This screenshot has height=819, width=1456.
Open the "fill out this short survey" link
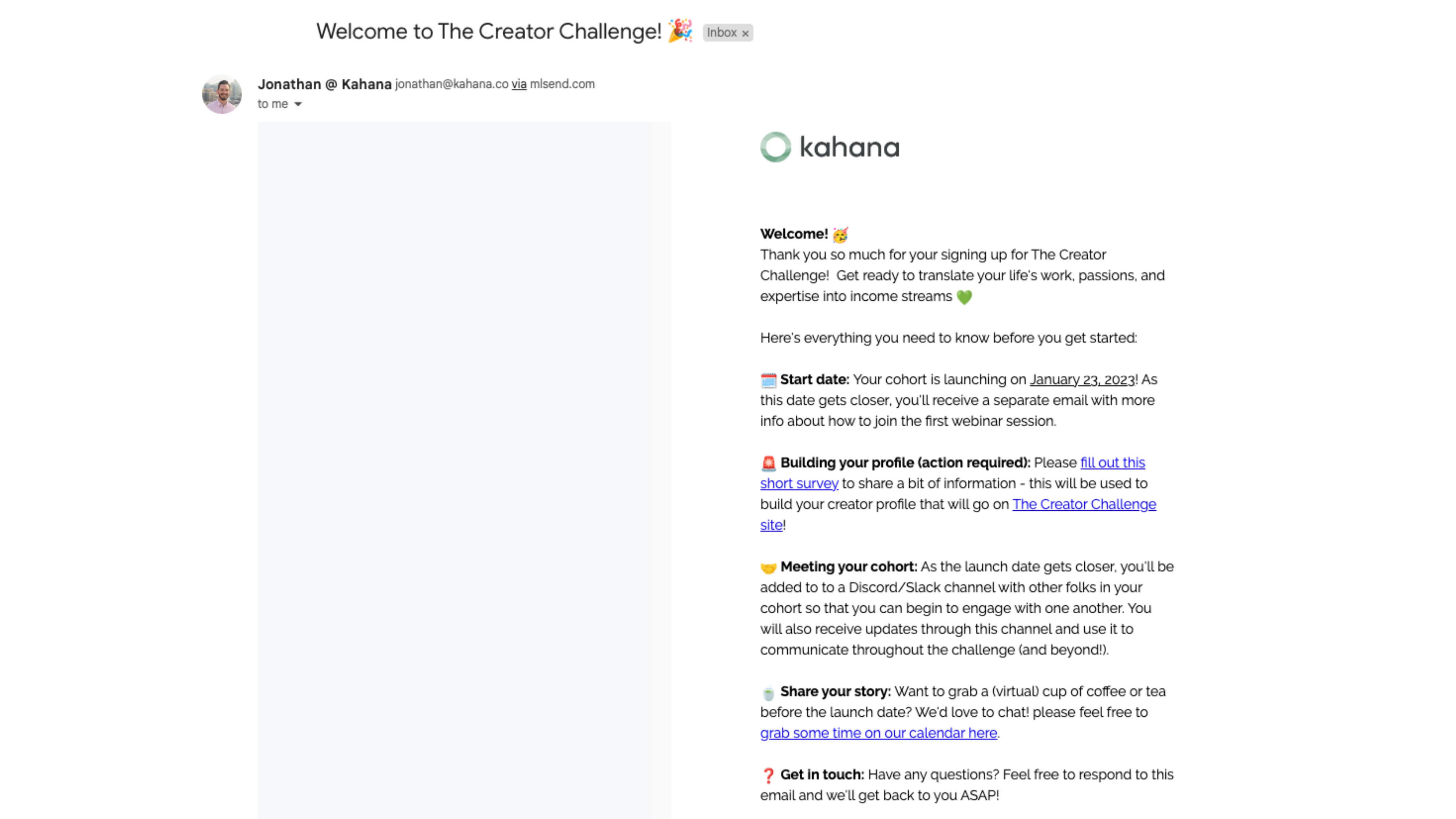click(1112, 463)
